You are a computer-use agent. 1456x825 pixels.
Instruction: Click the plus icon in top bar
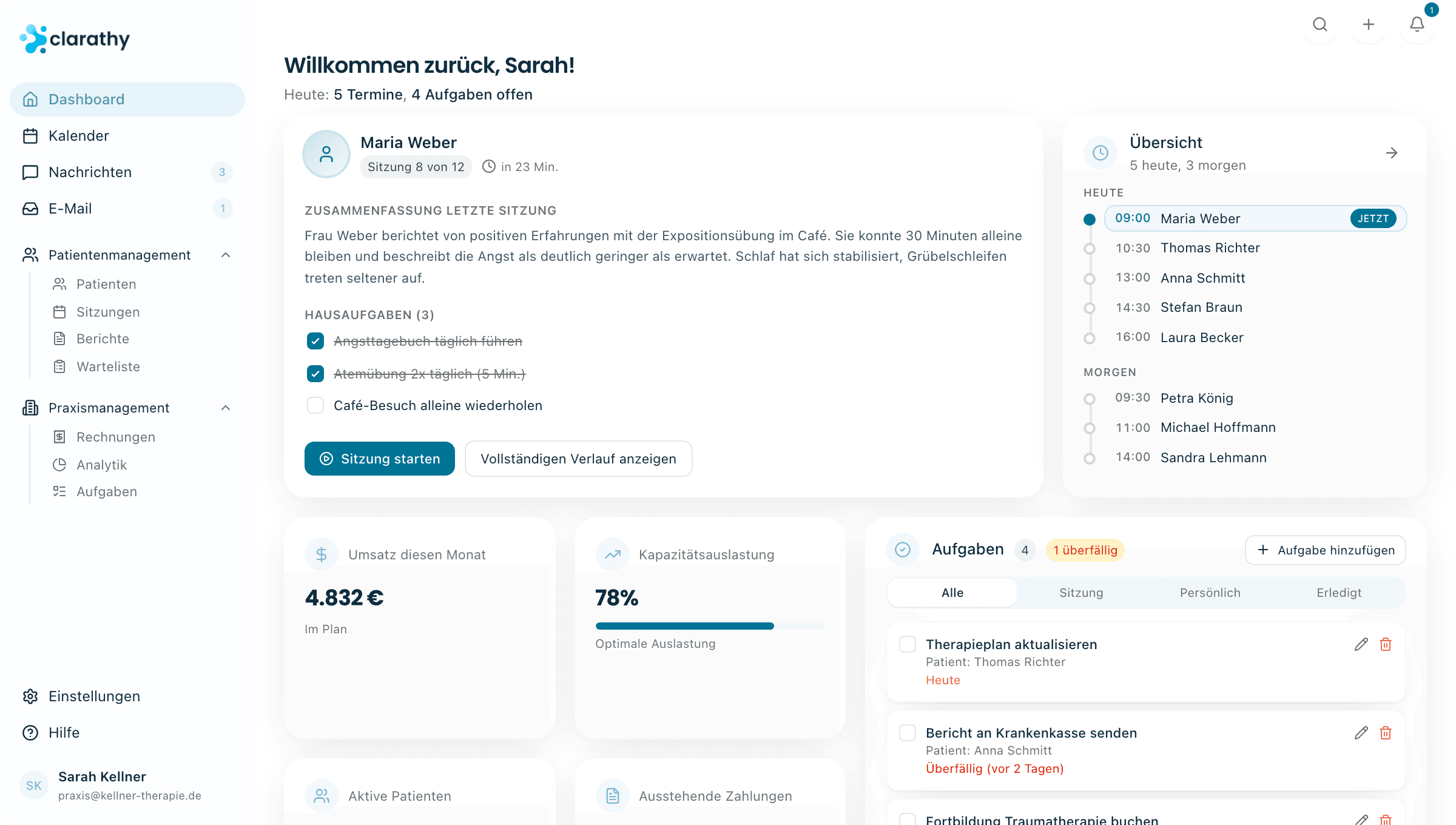pos(1369,24)
